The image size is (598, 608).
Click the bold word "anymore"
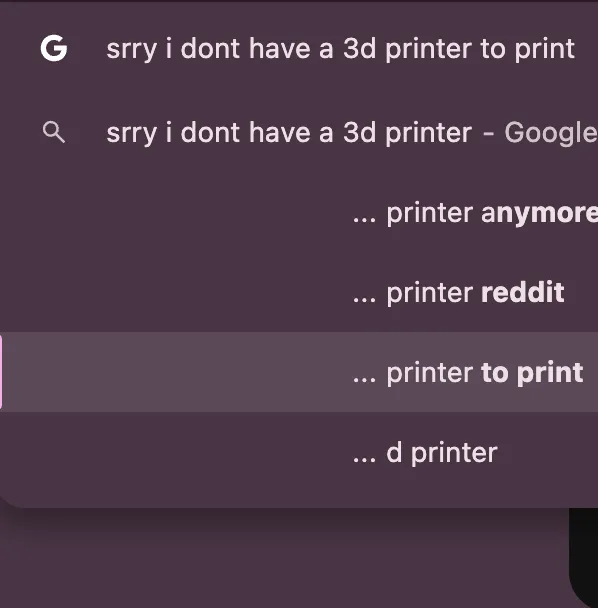coord(539,214)
